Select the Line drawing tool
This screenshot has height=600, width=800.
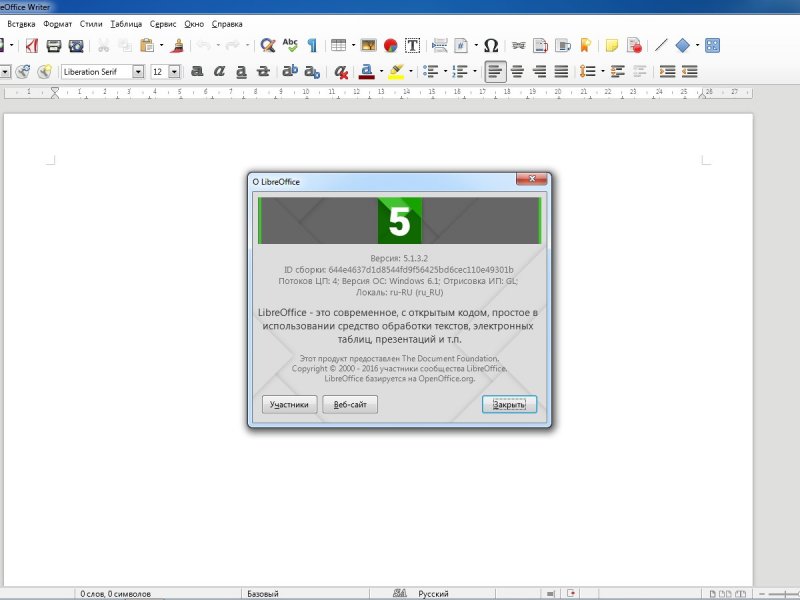[x=661, y=46]
